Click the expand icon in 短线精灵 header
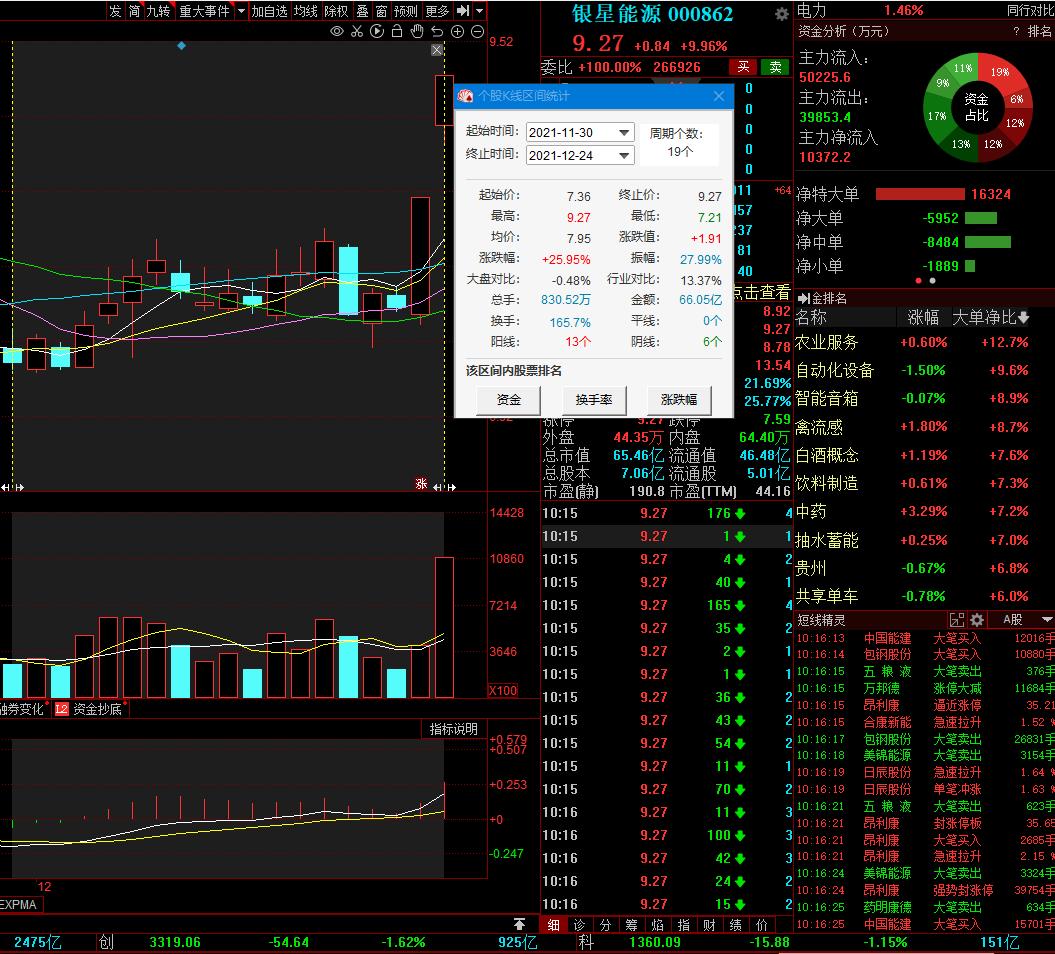The image size is (1055, 954). click(x=956, y=620)
